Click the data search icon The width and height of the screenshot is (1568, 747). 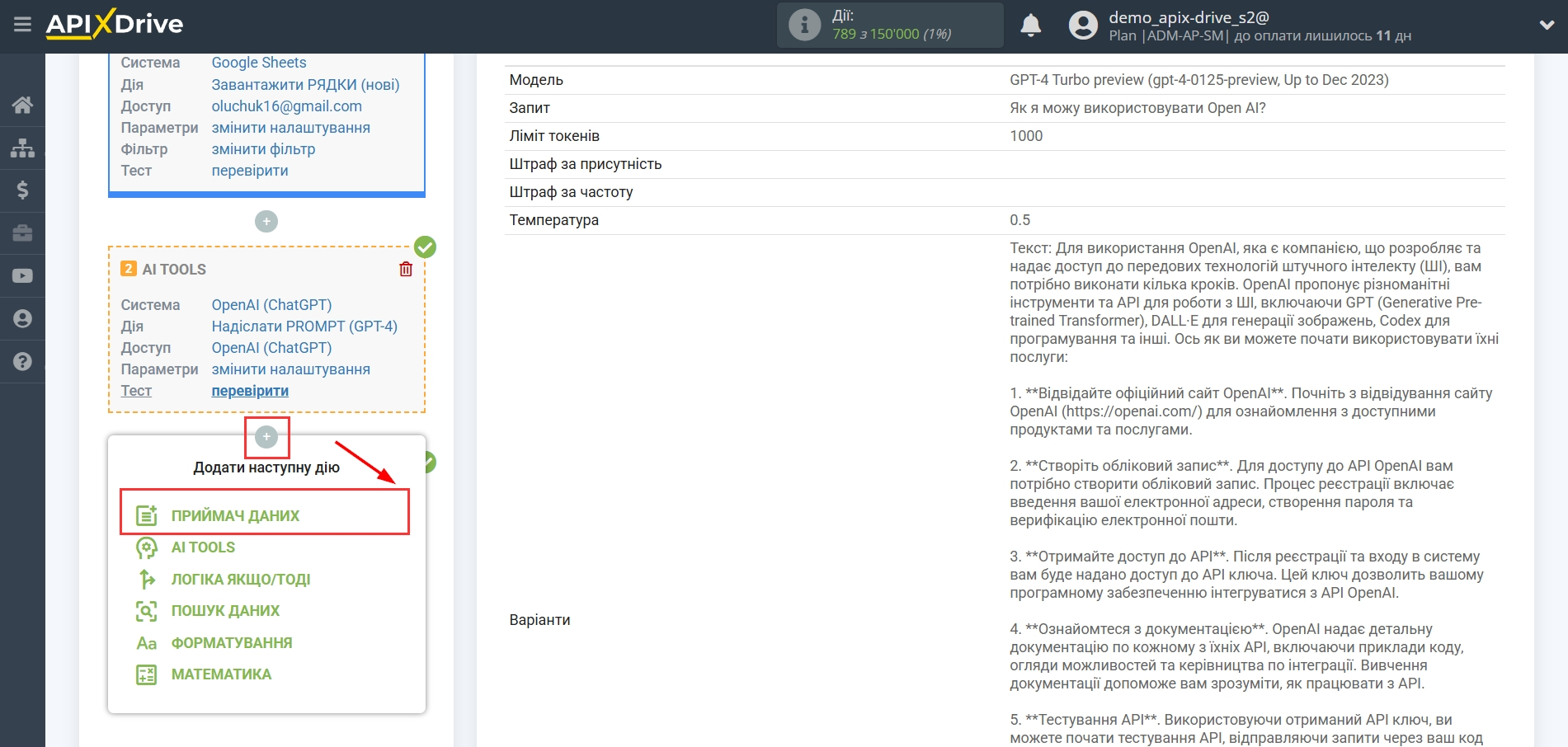tap(147, 611)
